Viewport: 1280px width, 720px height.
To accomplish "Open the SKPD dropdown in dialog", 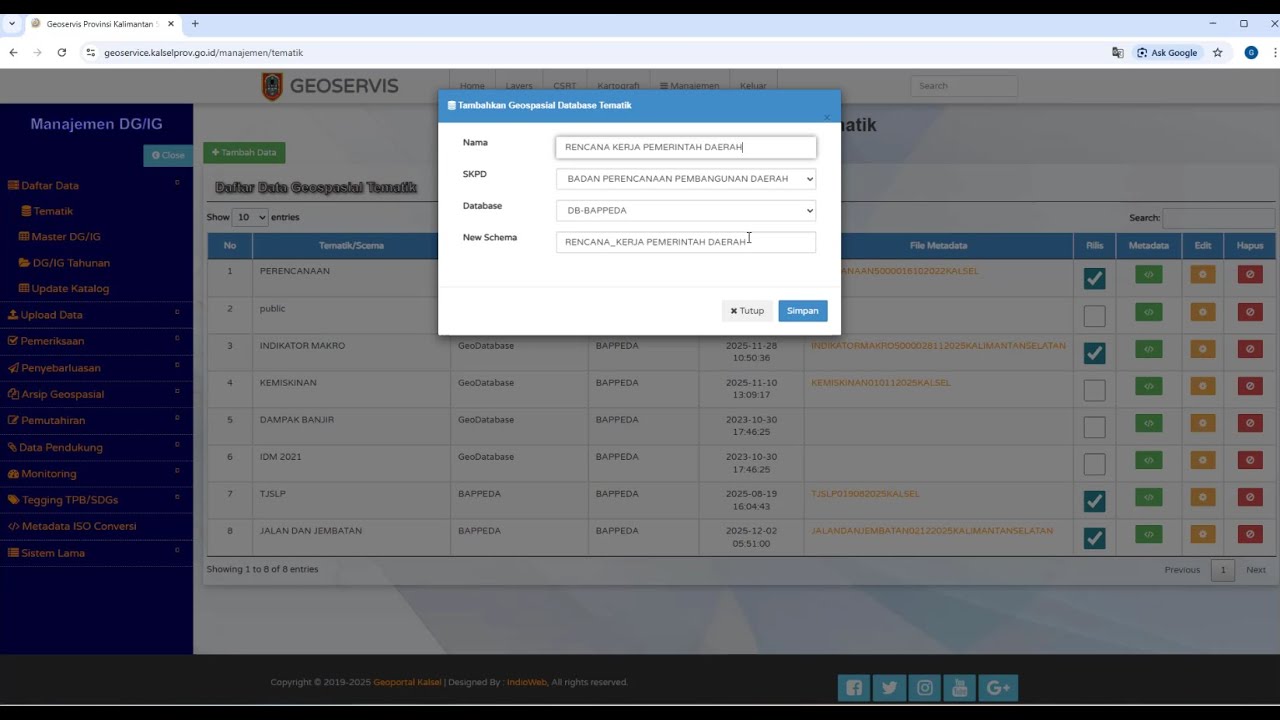I will point(686,179).
